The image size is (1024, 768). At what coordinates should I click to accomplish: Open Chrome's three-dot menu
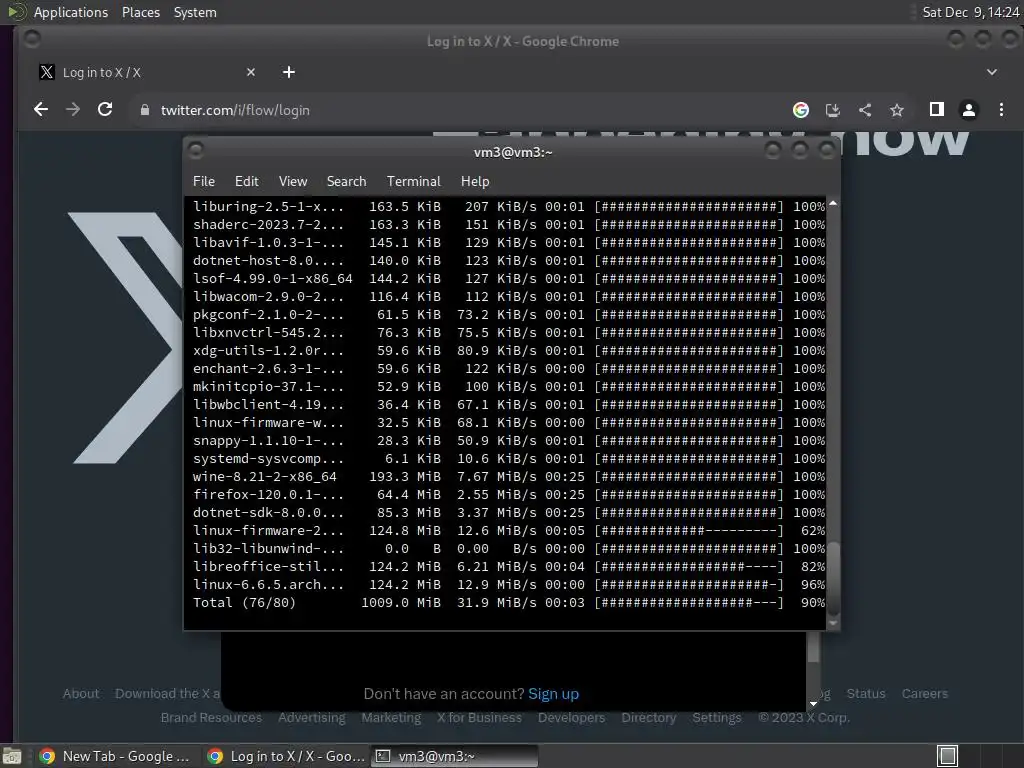pos(1001,110)
